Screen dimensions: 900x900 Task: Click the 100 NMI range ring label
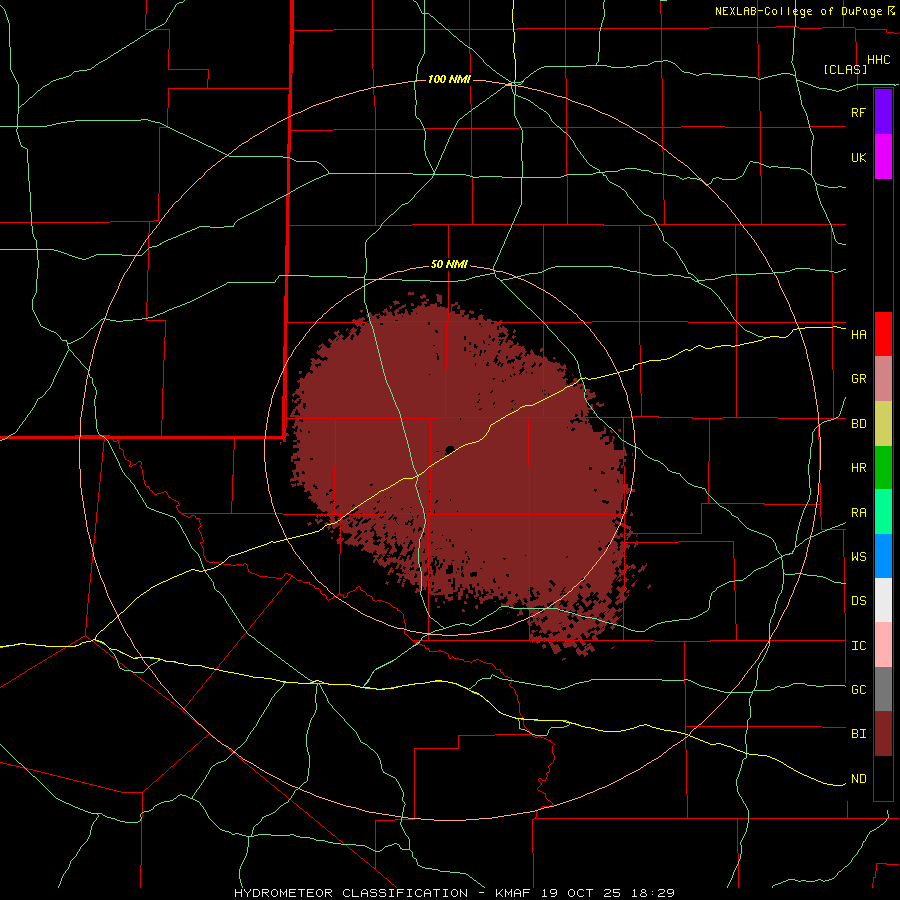pos(449,79)
